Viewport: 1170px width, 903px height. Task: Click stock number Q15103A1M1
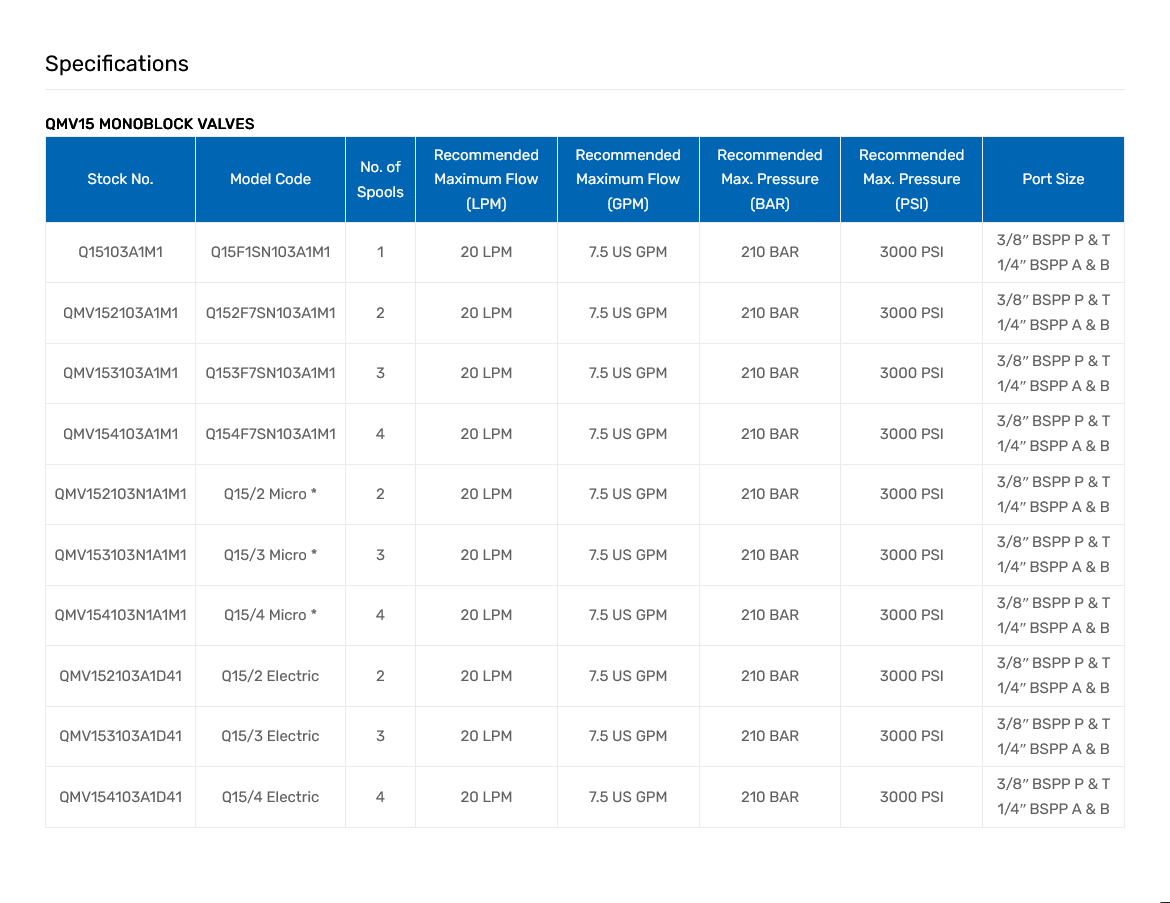120,252
